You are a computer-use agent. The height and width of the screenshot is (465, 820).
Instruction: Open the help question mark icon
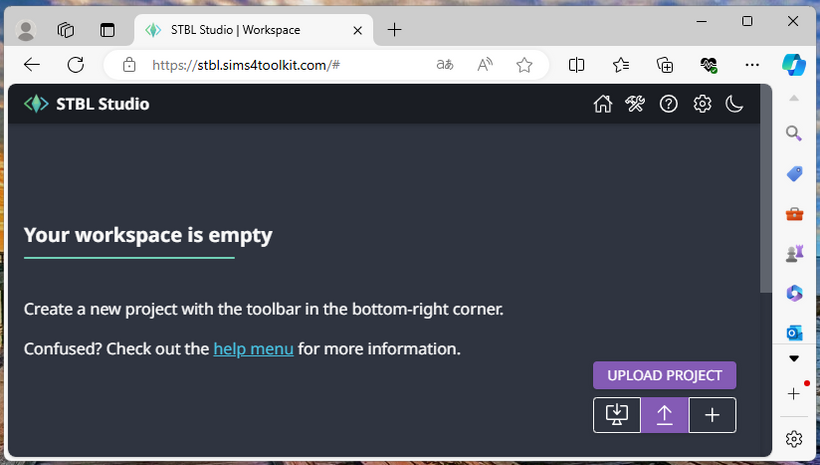[x=668, y=104]
